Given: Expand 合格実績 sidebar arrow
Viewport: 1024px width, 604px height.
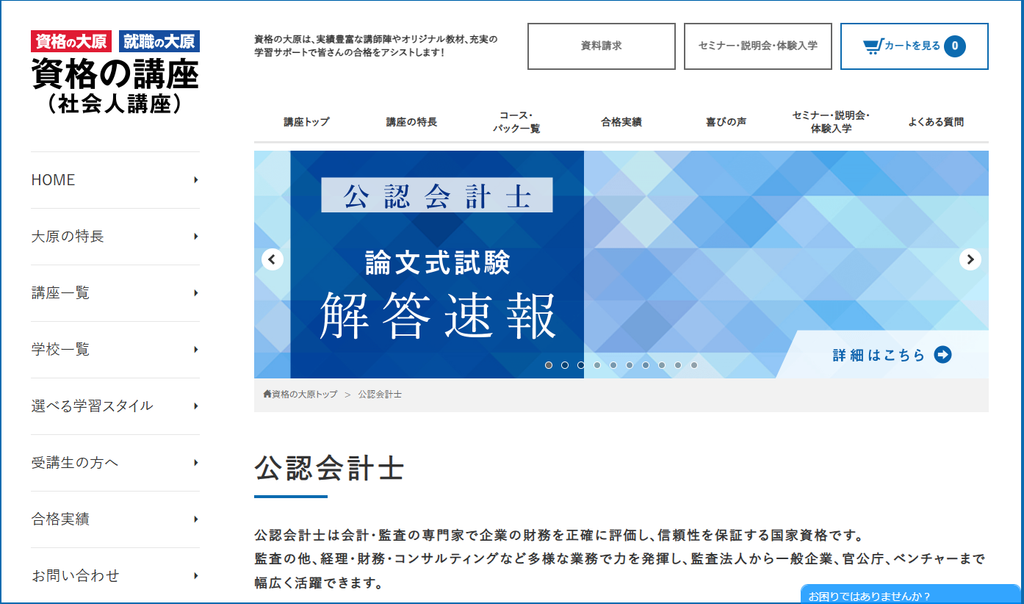Looking at the screenshot, I should (x=195, y=519).
